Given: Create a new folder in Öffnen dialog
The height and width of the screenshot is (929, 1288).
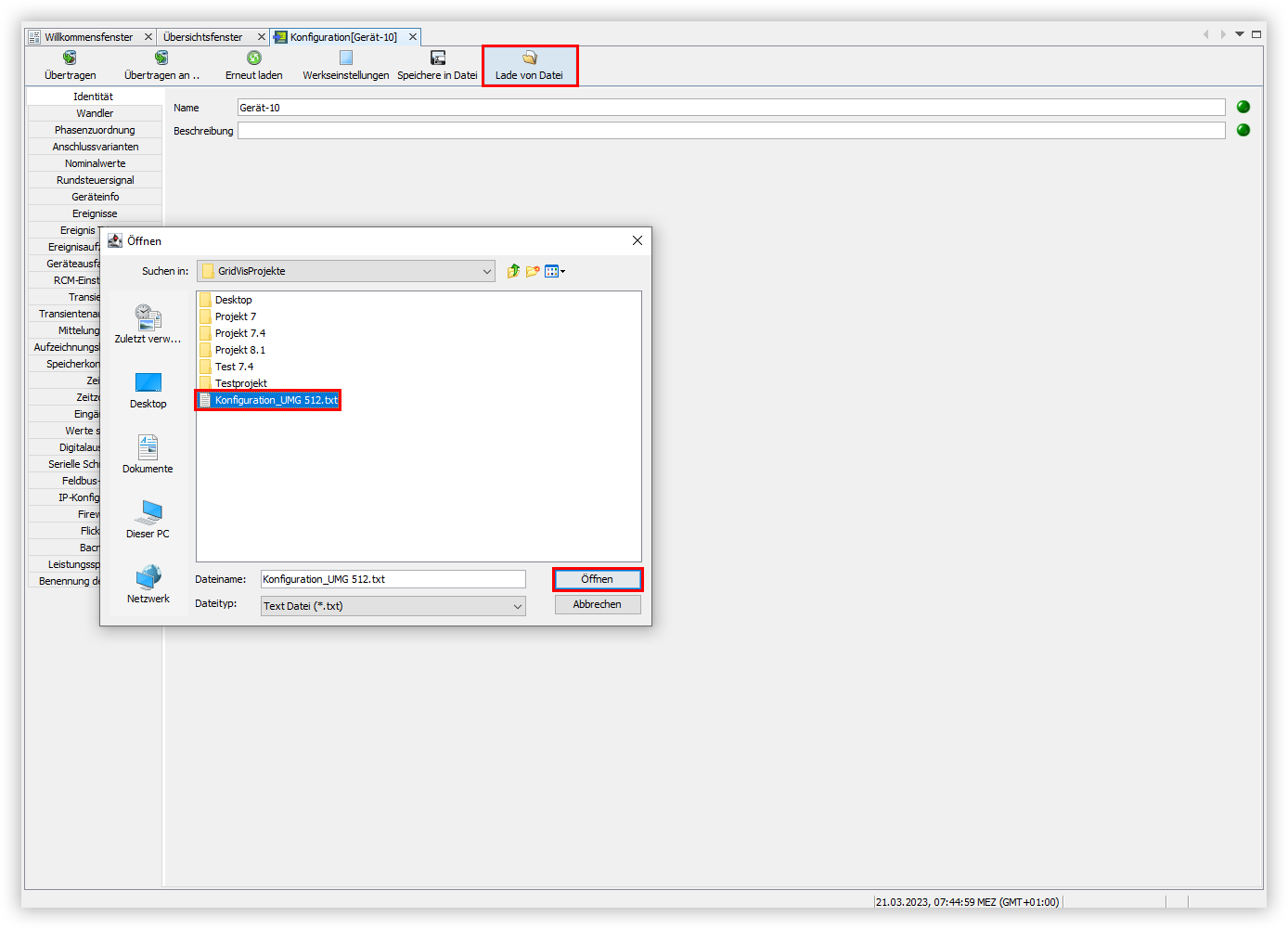Looking at the screenshot, I should coord(533,271).
